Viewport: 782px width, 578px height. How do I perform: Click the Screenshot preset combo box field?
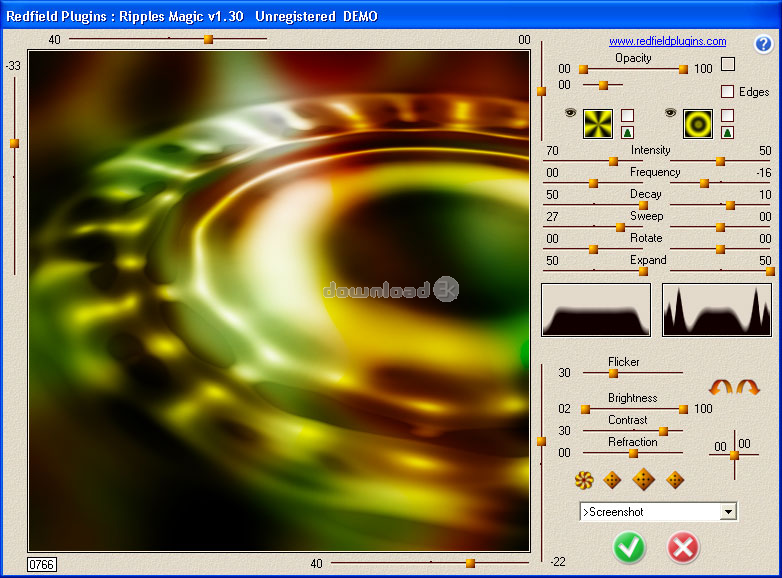tap(650, 512)
